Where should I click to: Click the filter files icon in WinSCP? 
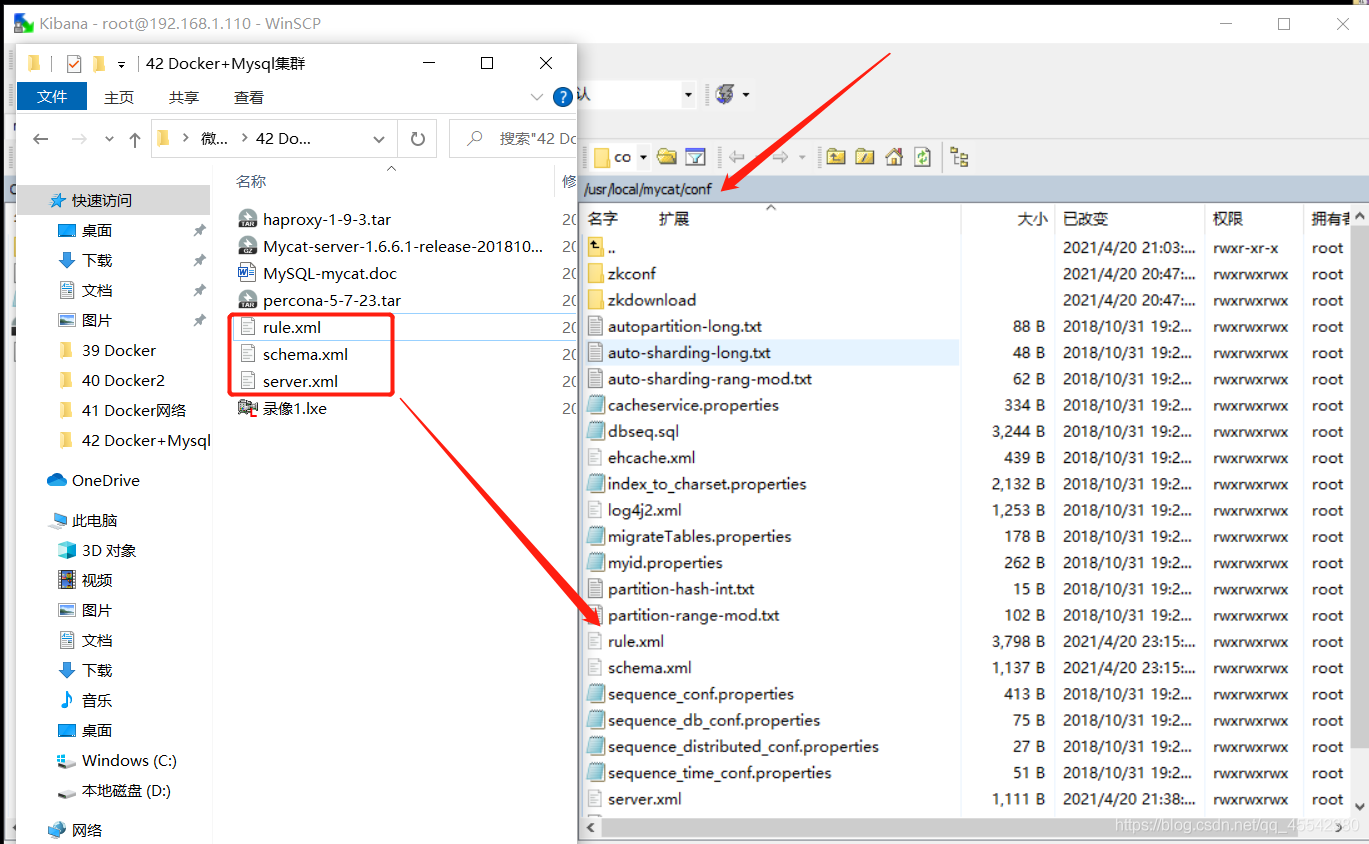(x=695, y=157)
